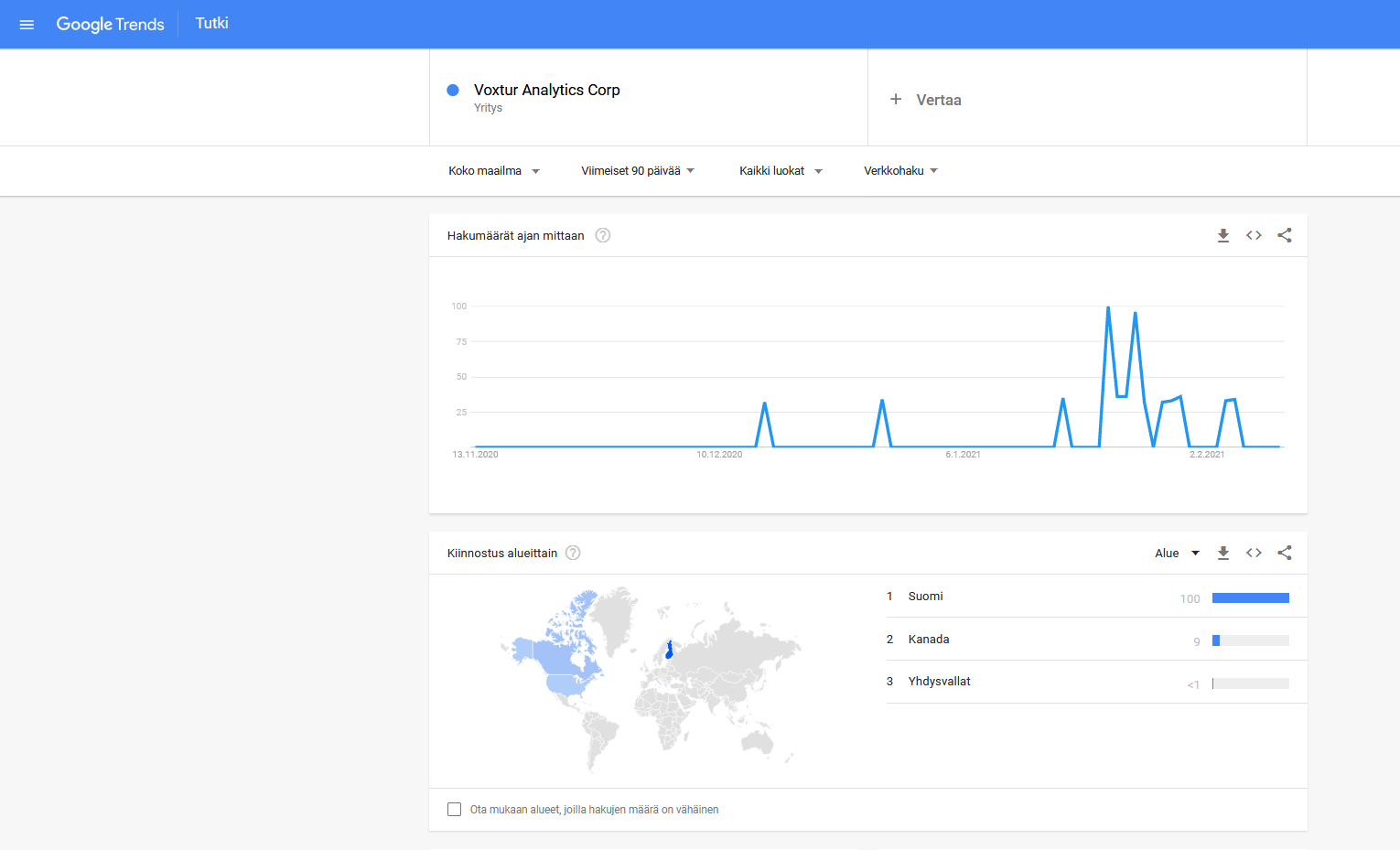Open embed code for the time chart

[1254, 236]
